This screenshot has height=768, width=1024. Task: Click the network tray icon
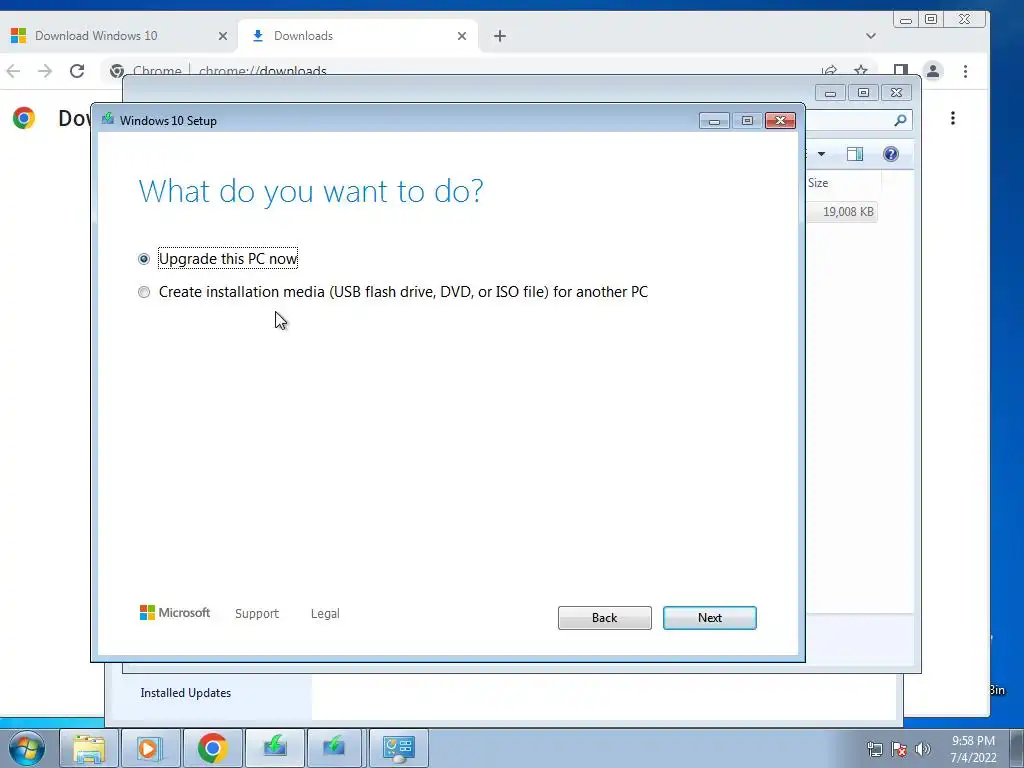point(874,750)
